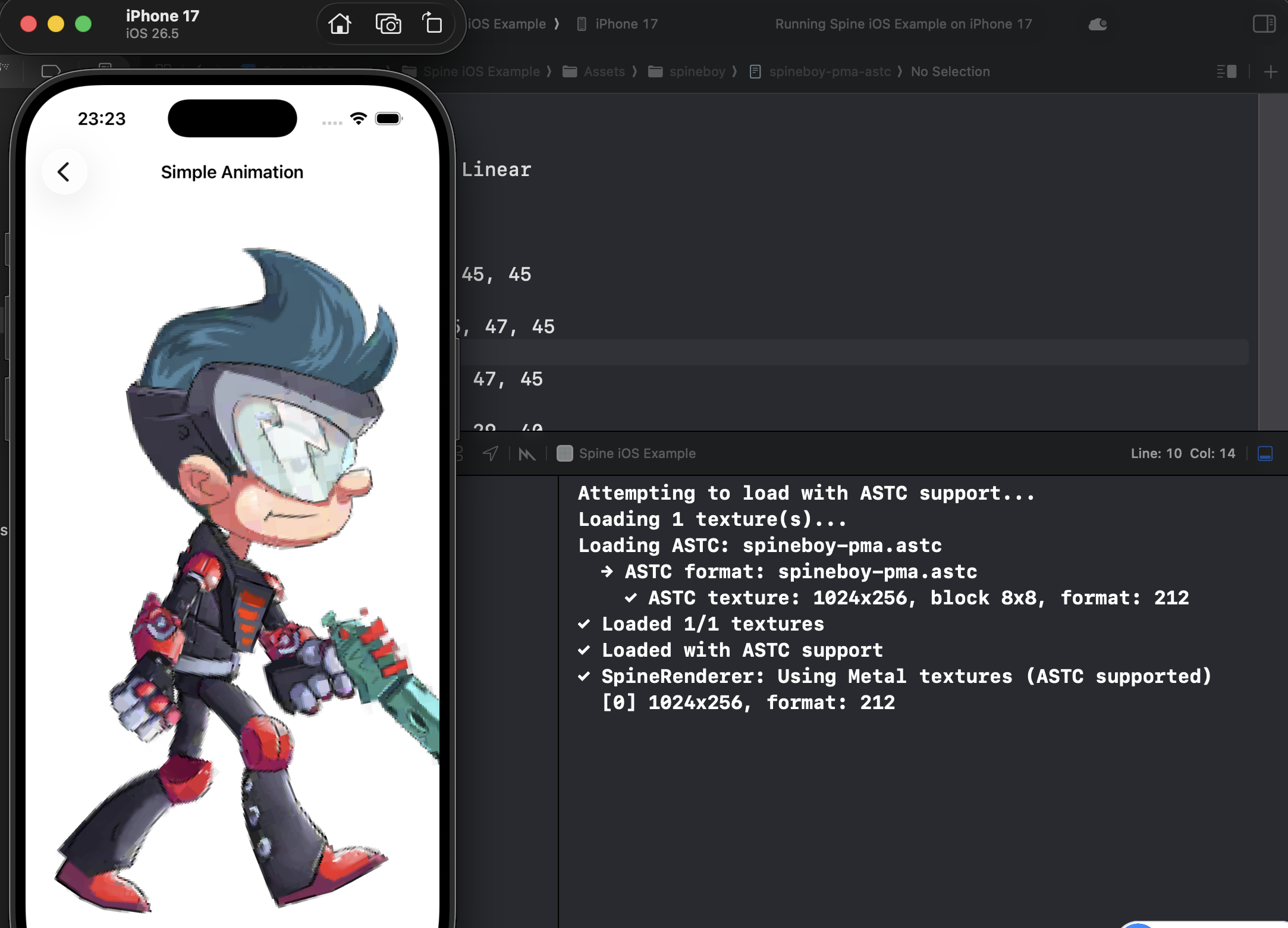Open Xcode cloud status icon

(x=1098, y=24)
